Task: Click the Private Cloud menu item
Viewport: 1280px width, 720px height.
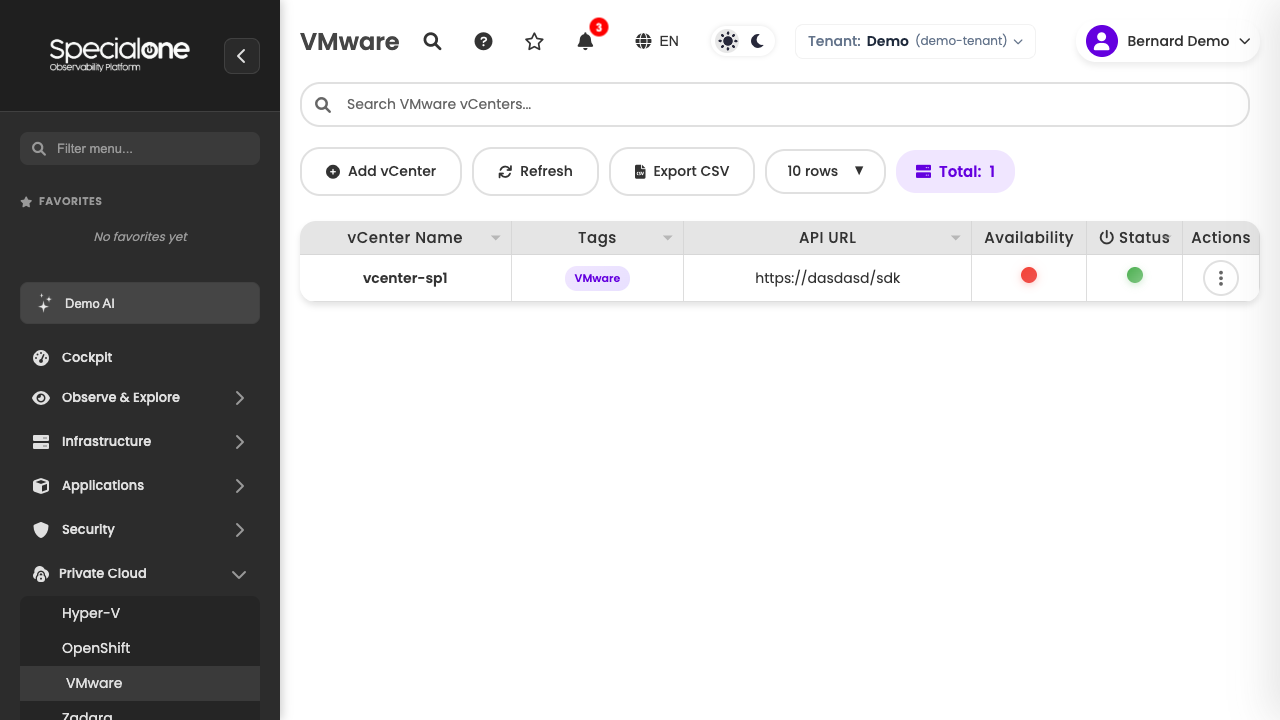Action: coord(140,573)
